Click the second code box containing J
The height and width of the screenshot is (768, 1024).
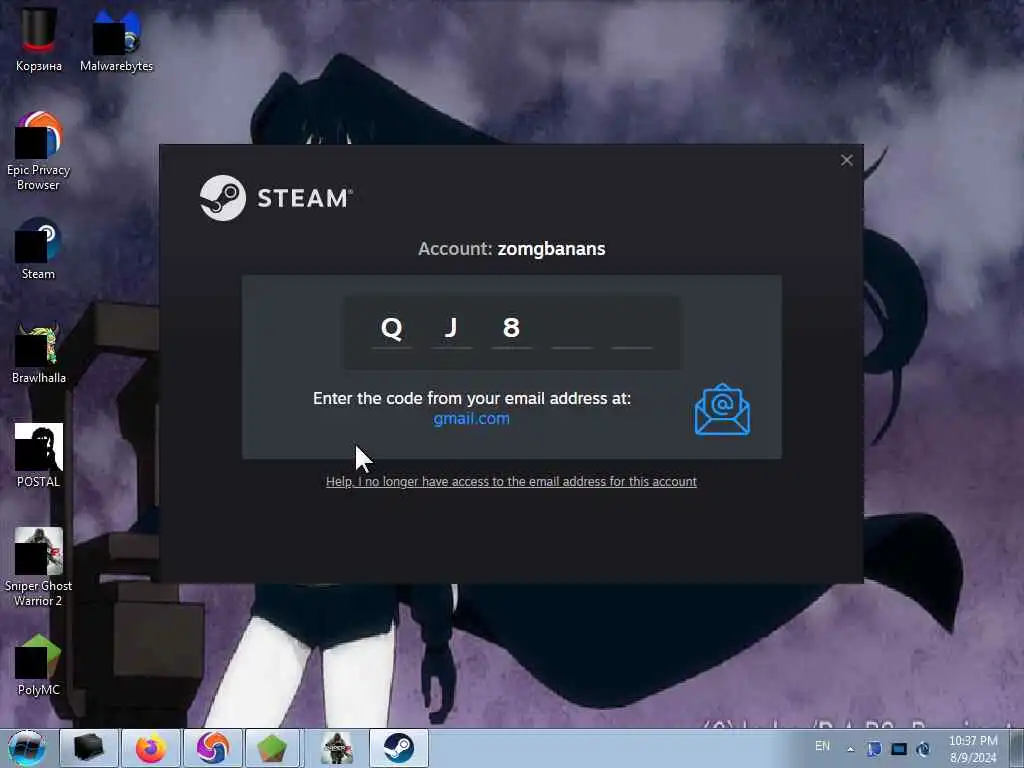pyautogui.click(x=452, y=328)
